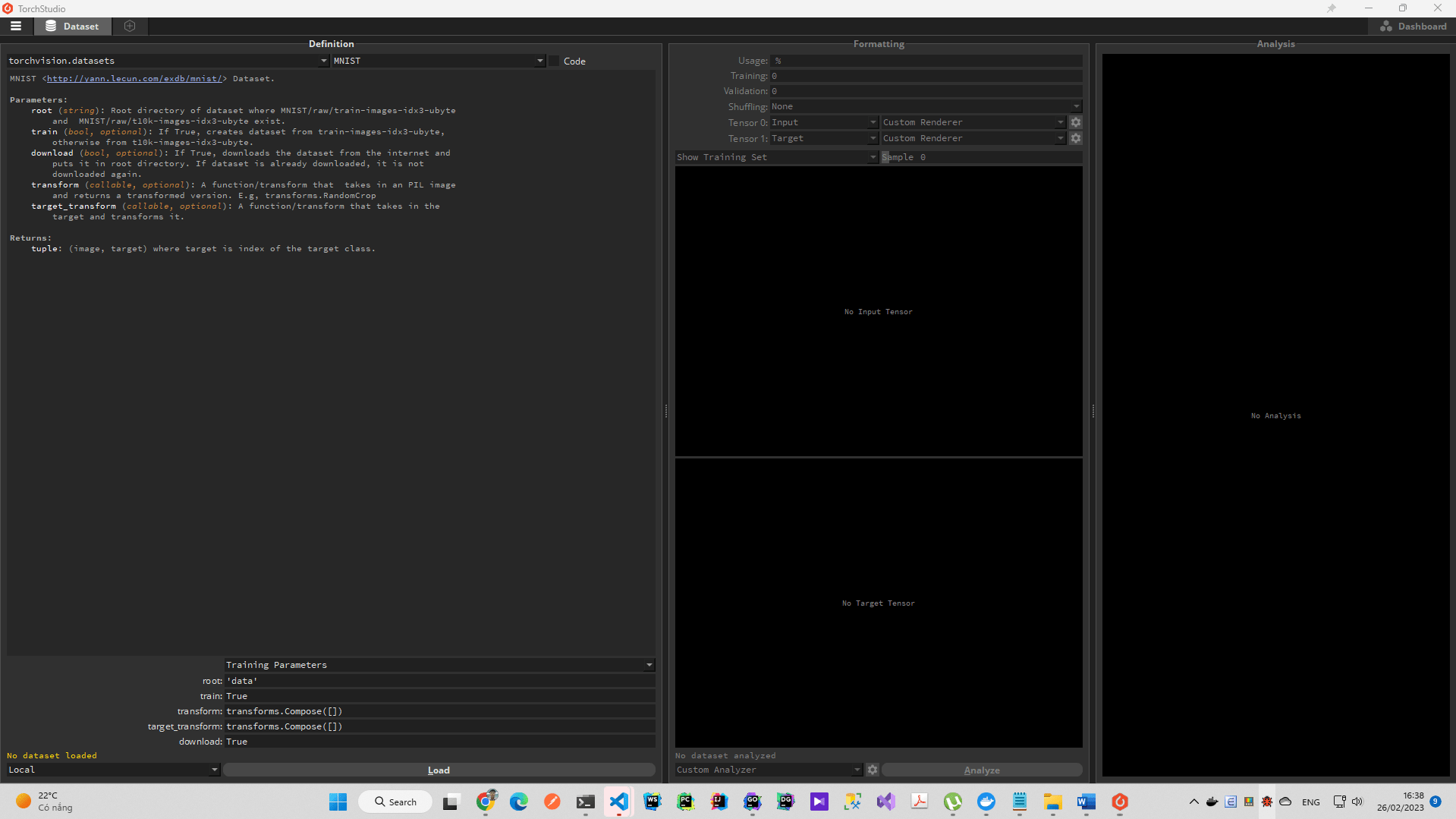The image size is (1456, 819).
Task: Edit the download parameter field
Action: pos(439,742)
